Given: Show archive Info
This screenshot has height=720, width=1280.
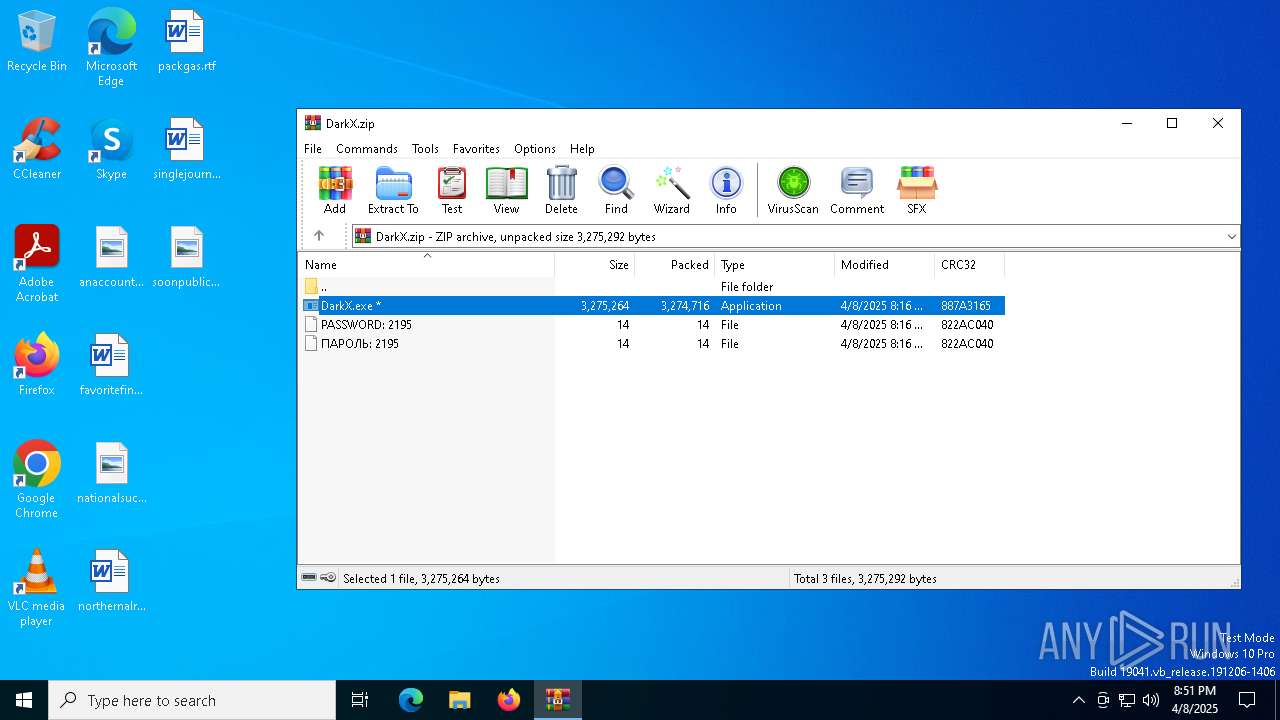Looking at the screenshot, I should 726,190.
